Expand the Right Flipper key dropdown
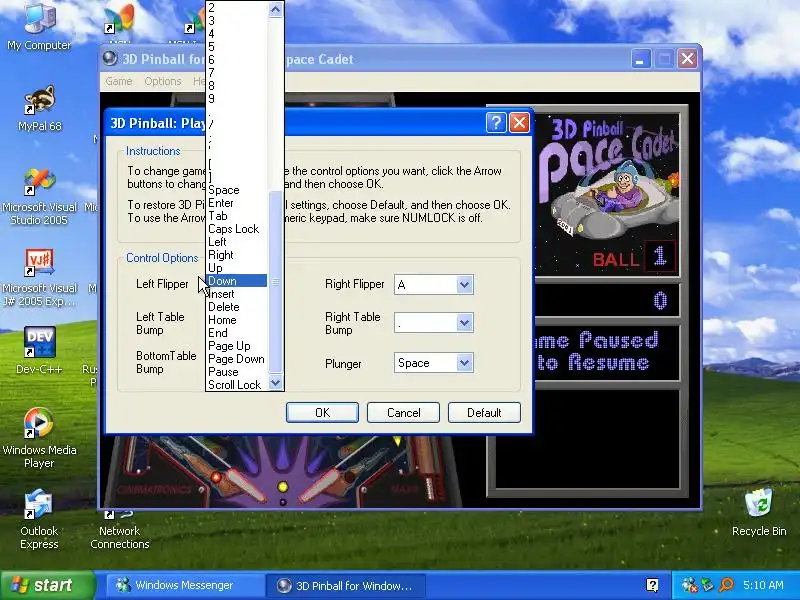 tap(464, 285)
